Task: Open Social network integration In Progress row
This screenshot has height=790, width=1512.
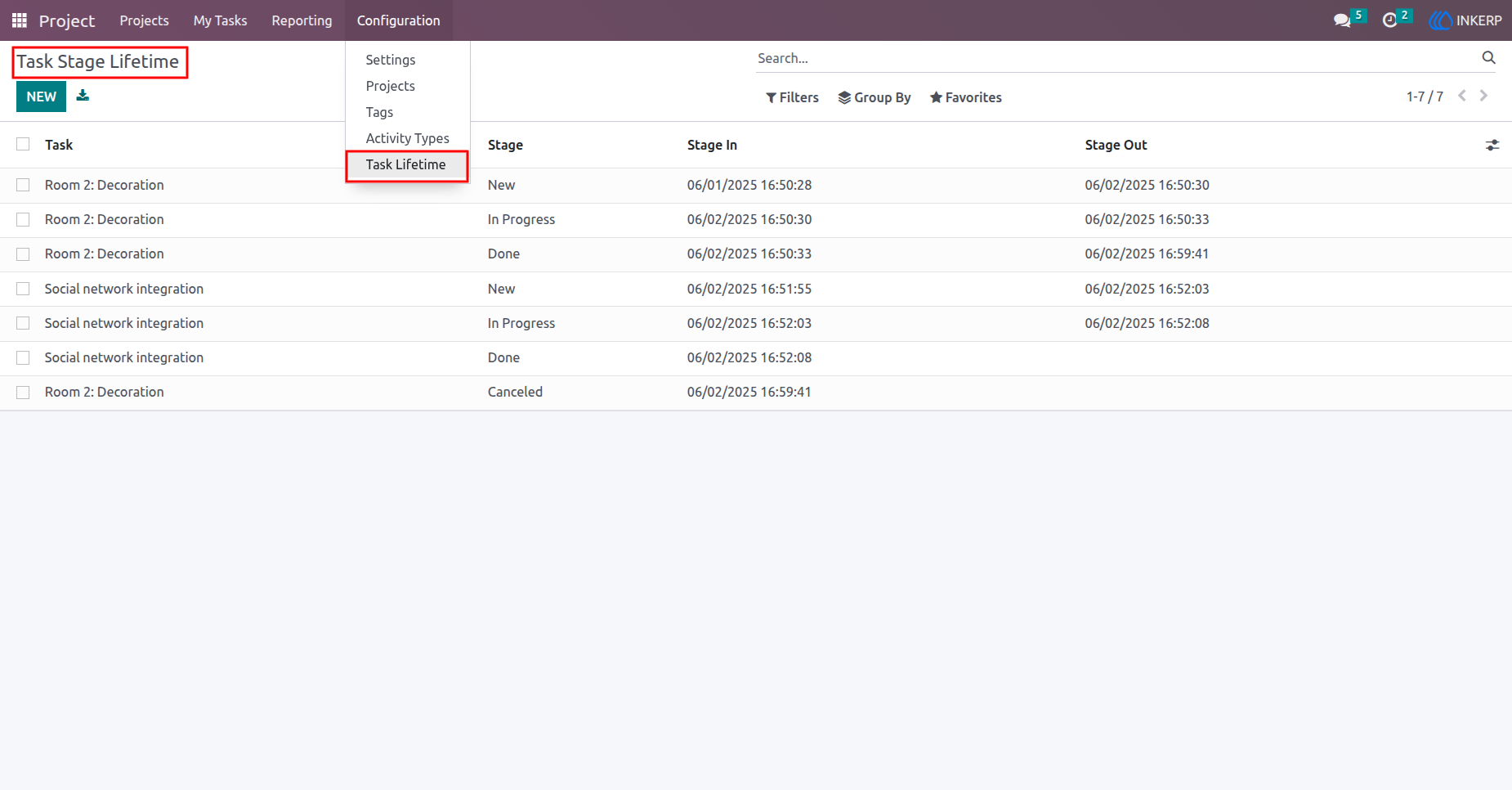Action: (x=756, y=323)
